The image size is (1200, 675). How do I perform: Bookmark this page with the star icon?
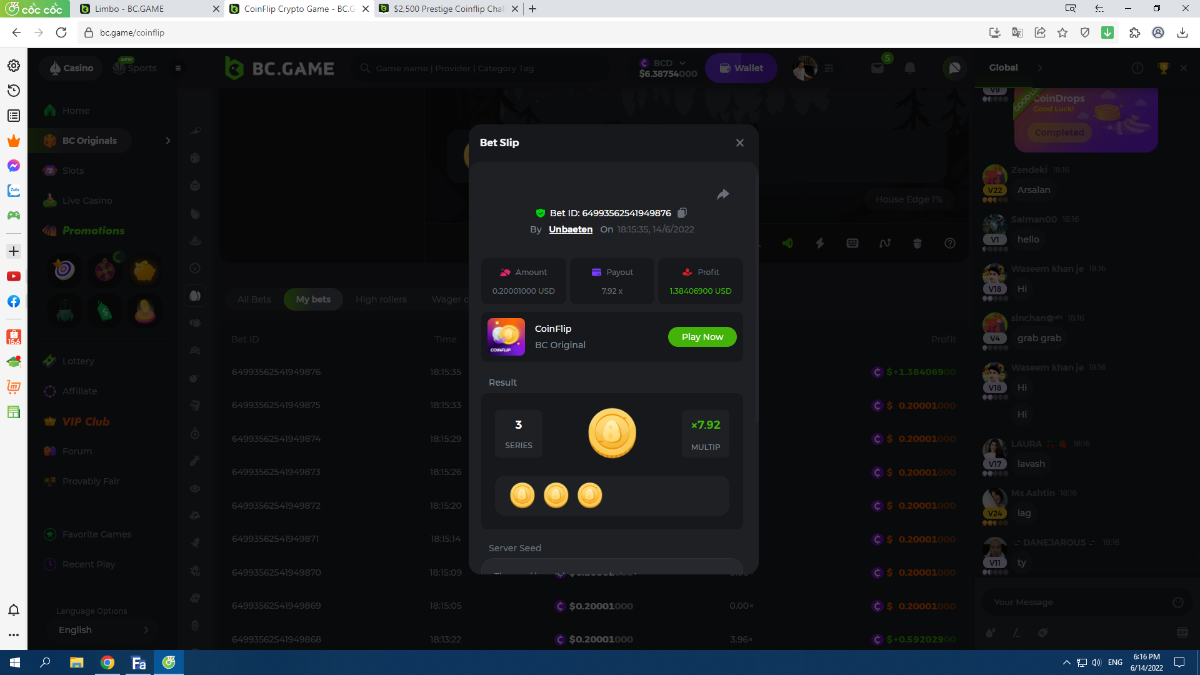tap(1062, 32)
